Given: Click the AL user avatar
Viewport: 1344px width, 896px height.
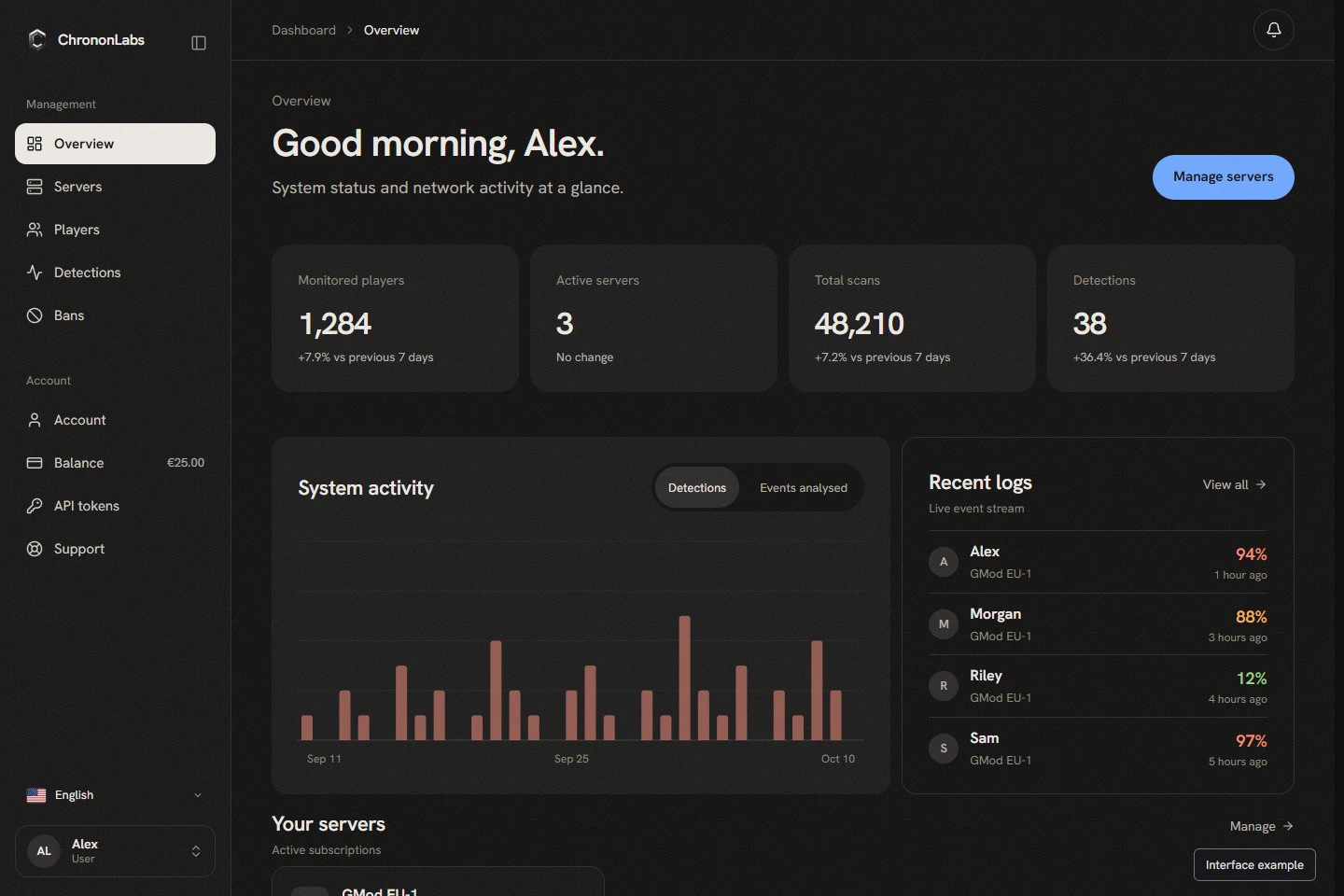Looking at the screenshot, I should (x=44, y=851).
